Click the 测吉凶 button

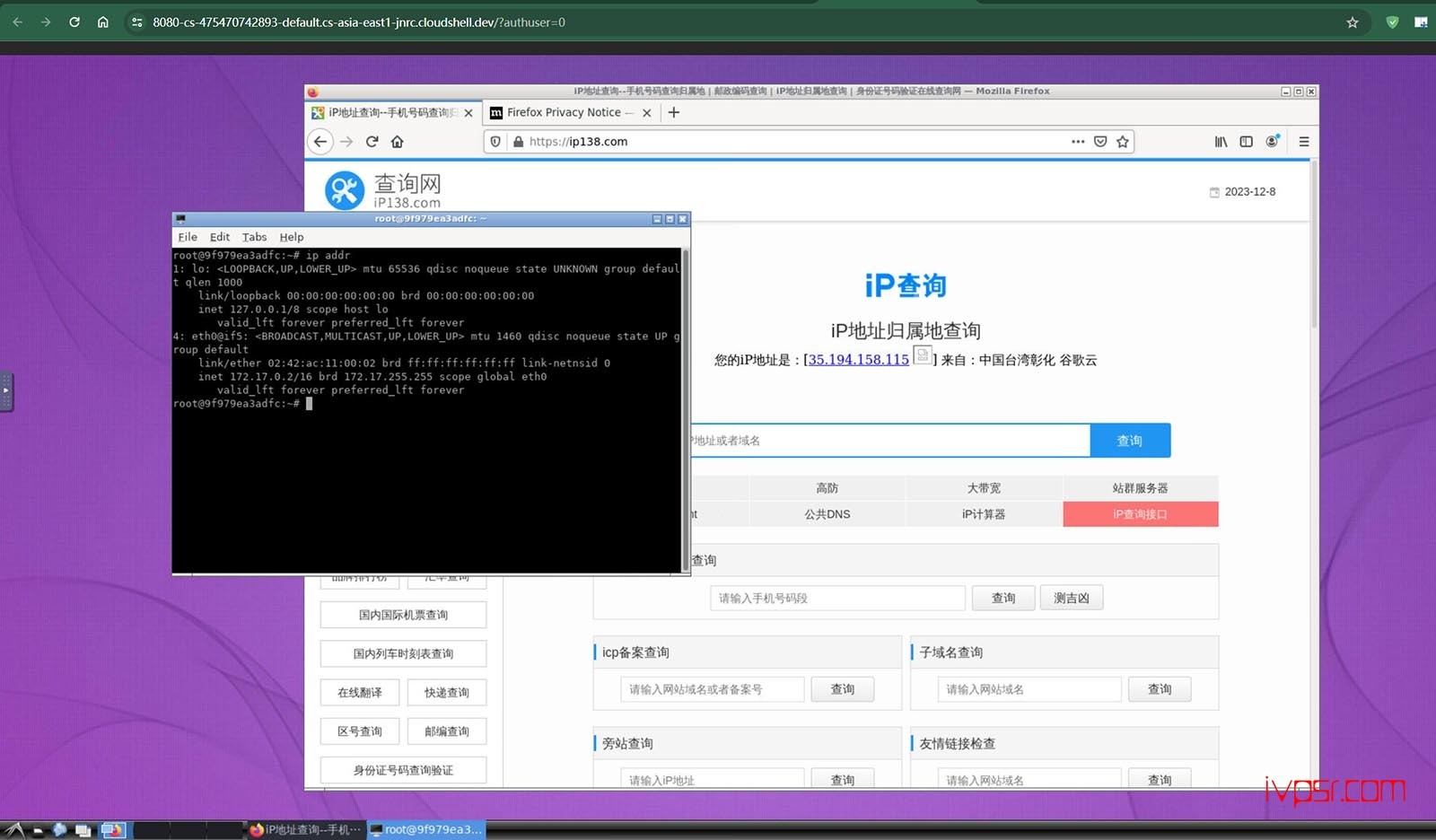pyautogui.click(x=1072, y=599)
